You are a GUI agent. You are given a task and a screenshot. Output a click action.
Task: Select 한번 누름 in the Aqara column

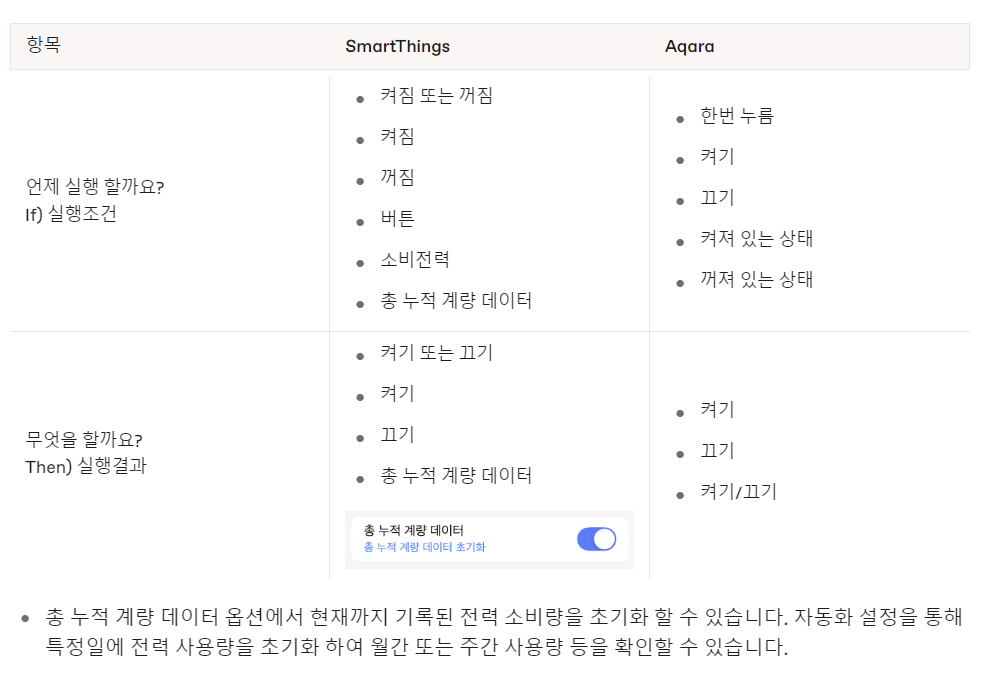pyautogui.click(x=736, y=116)
